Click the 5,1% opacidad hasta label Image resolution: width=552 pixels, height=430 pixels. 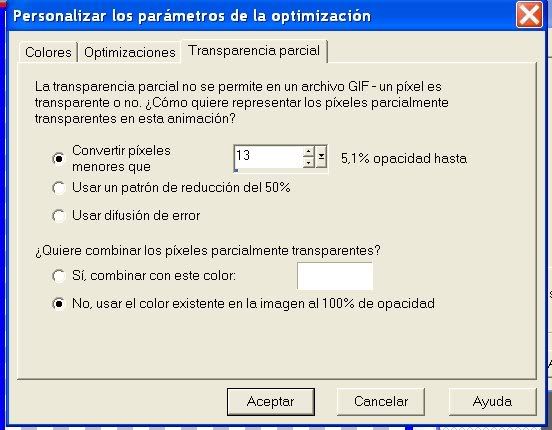coord(404,158)
